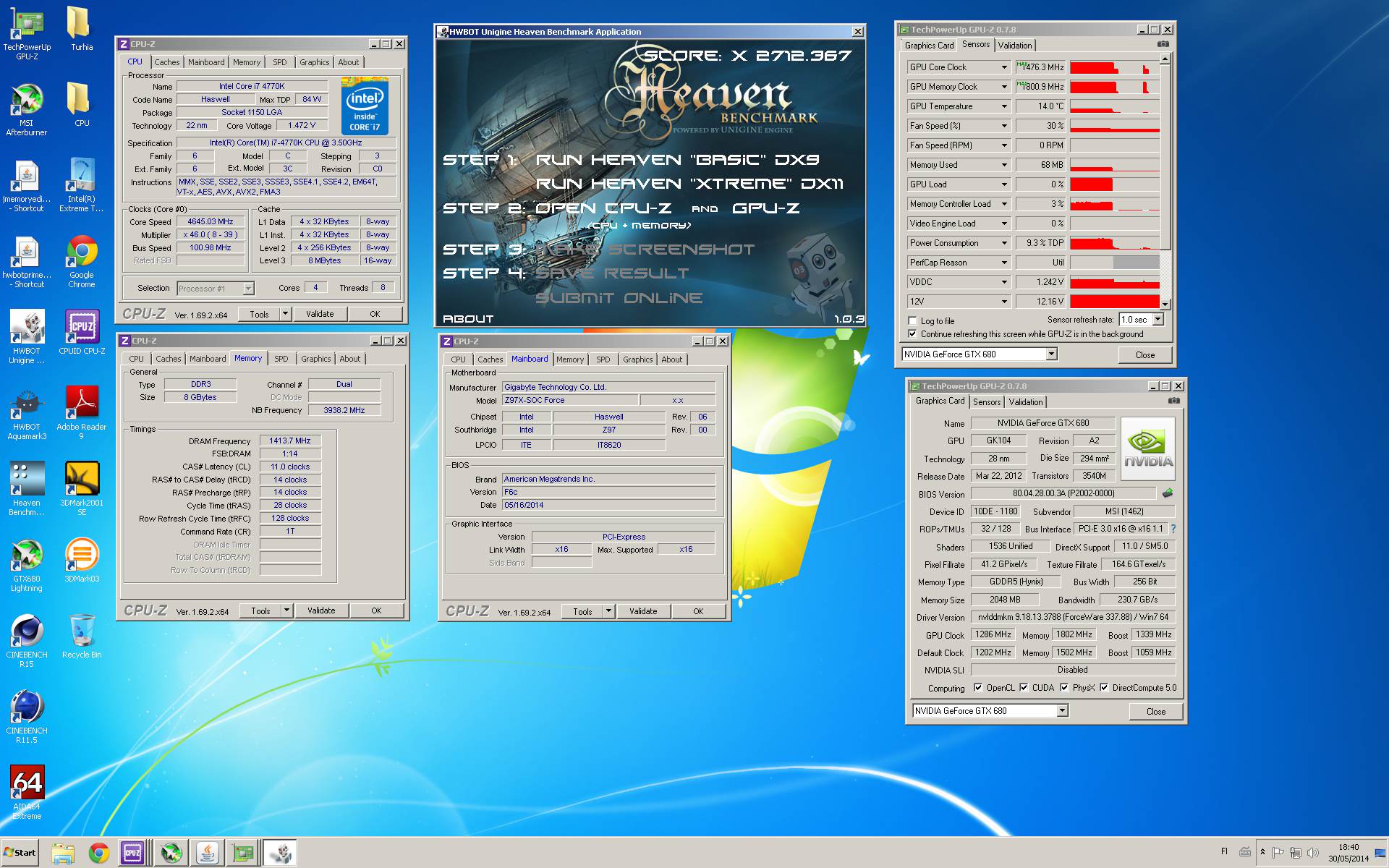Screen dimensions: 1389x868
Task: Expand GPU Temperature sensor dropdown
Action: coord(1004,106)
